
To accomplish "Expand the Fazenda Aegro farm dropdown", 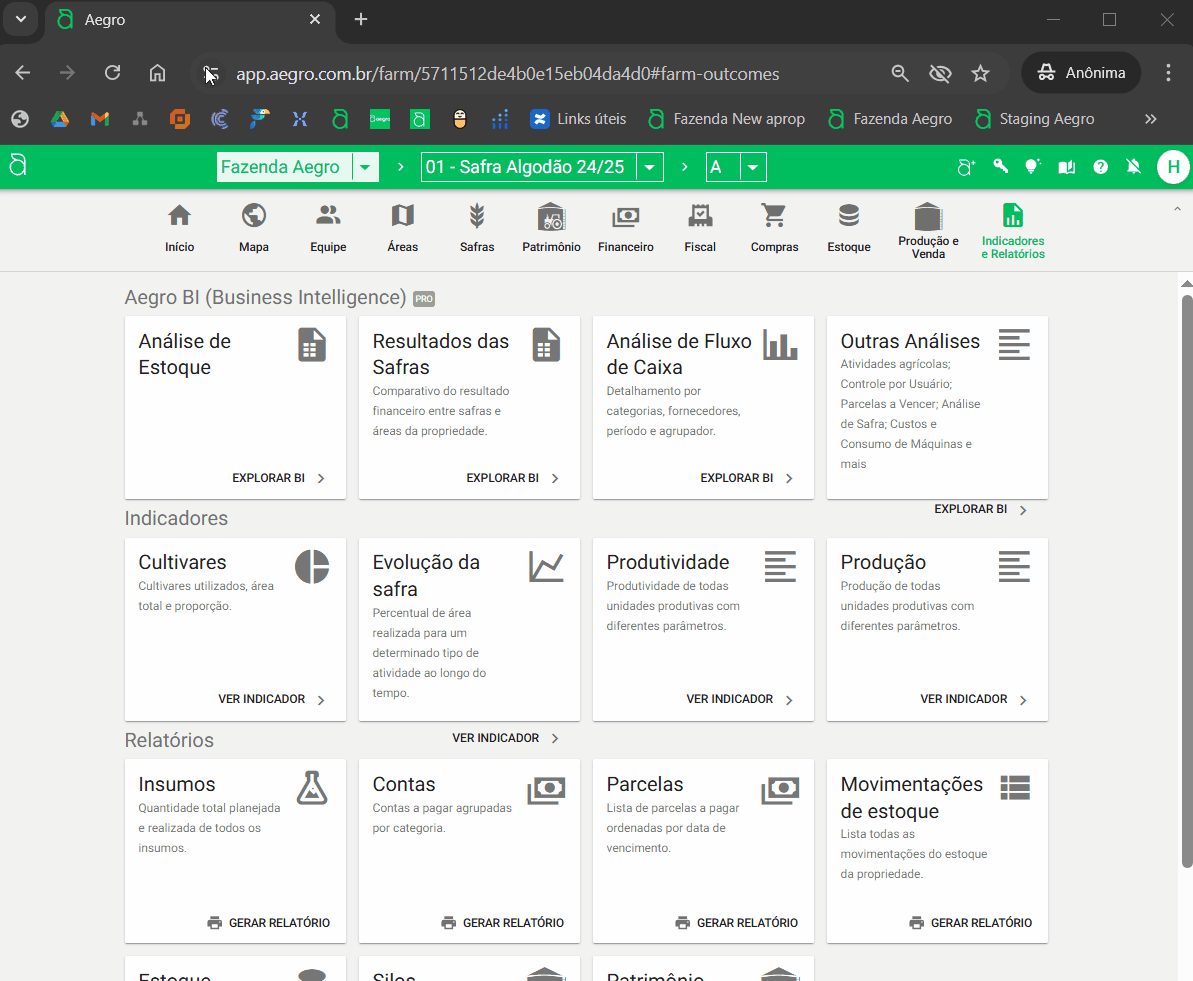I will (367, 167).
